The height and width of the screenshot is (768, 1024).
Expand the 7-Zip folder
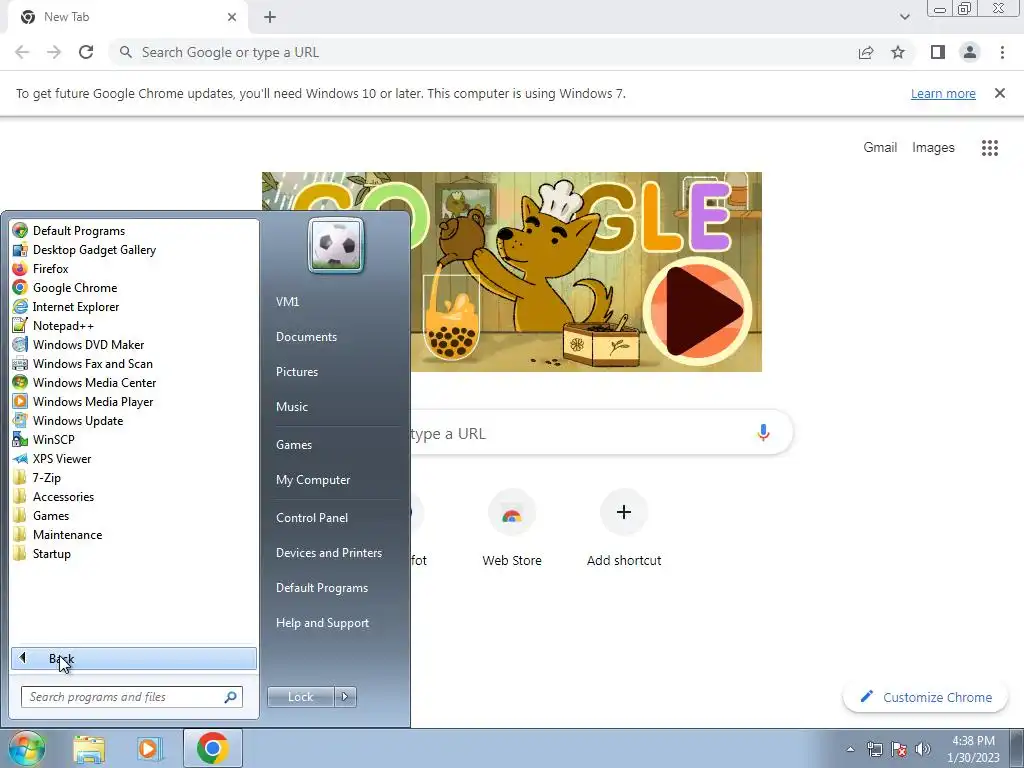point(37,477)
